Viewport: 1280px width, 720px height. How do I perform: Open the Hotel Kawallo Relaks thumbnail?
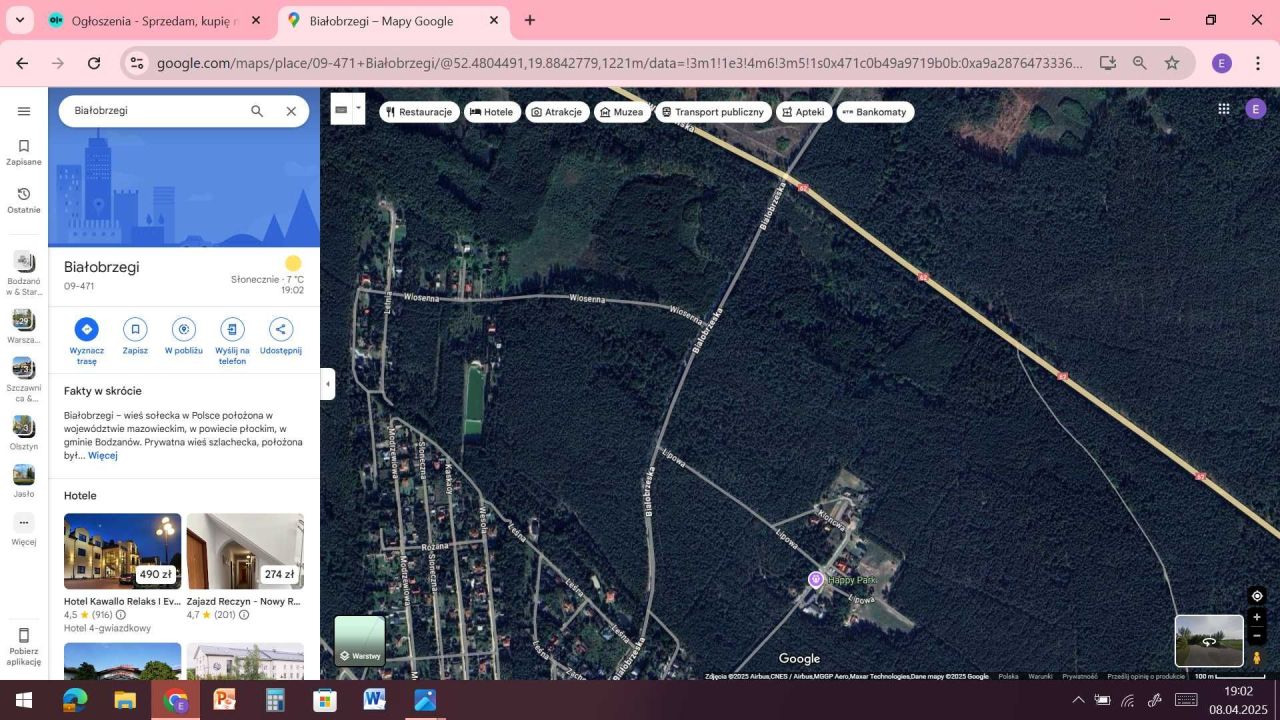click(x=122, y=551)
